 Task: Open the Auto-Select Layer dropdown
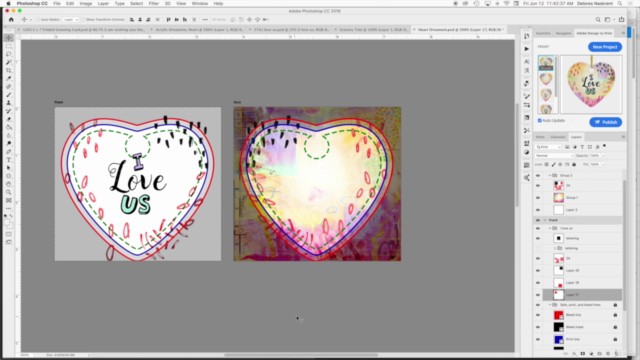point(71,20)
